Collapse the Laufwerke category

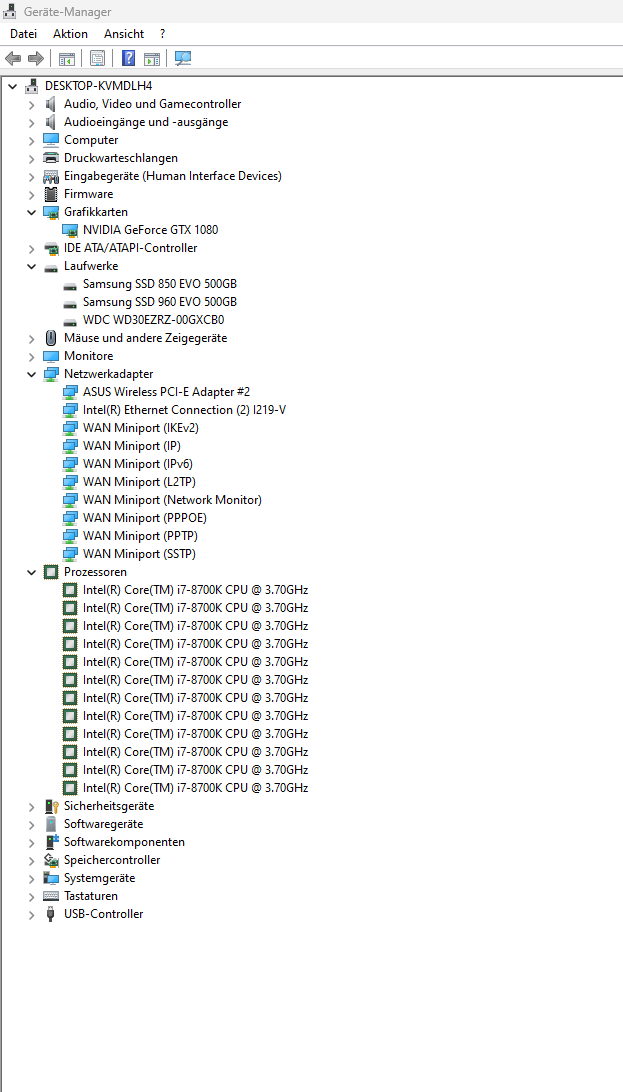coord(31,266)
